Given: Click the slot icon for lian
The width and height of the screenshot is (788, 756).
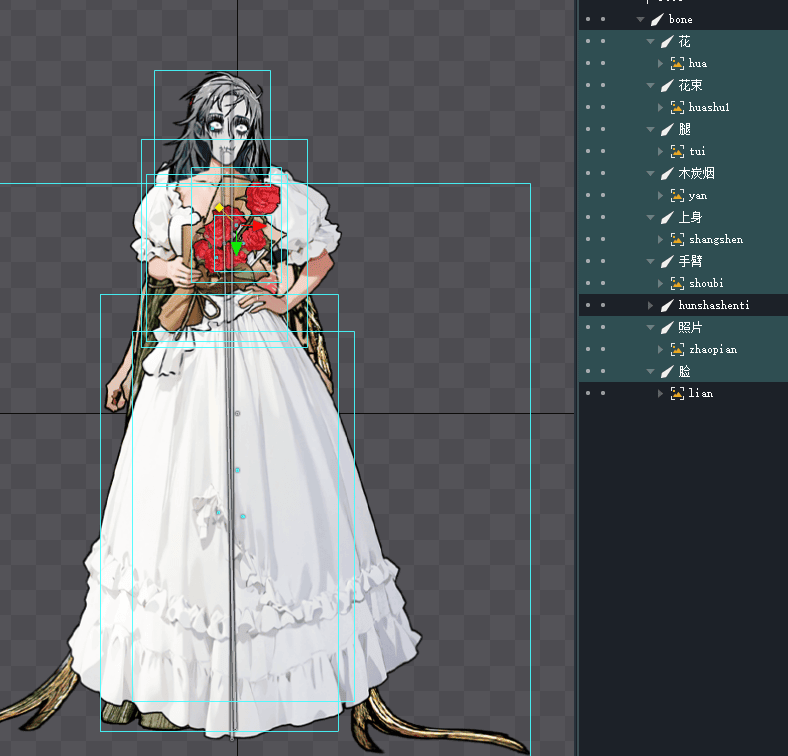Looking at the screenshot, I should (x=677, y=394).
